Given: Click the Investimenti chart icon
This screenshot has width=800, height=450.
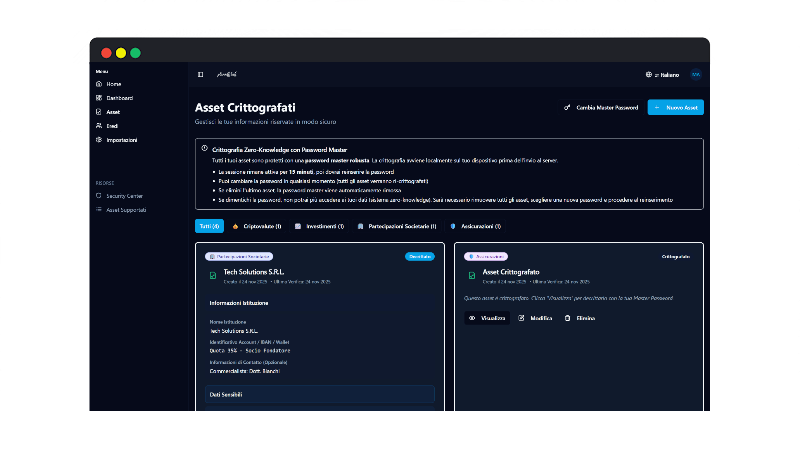Looking at the screenshot, I should coord(298,226).
